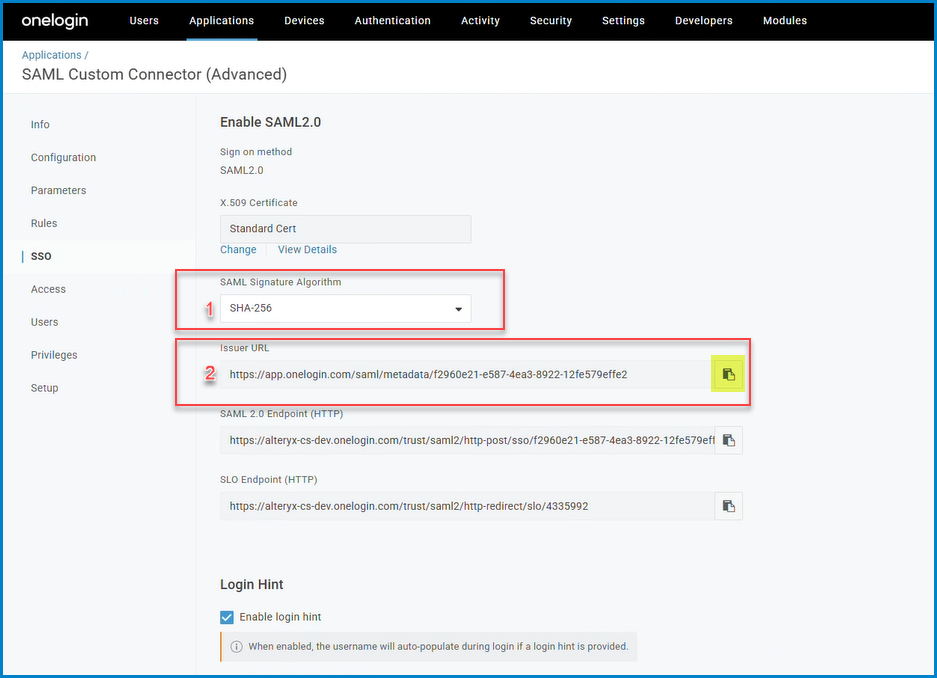
Task: Select the Access sidebar tab
Action: (x=48, y=289)
